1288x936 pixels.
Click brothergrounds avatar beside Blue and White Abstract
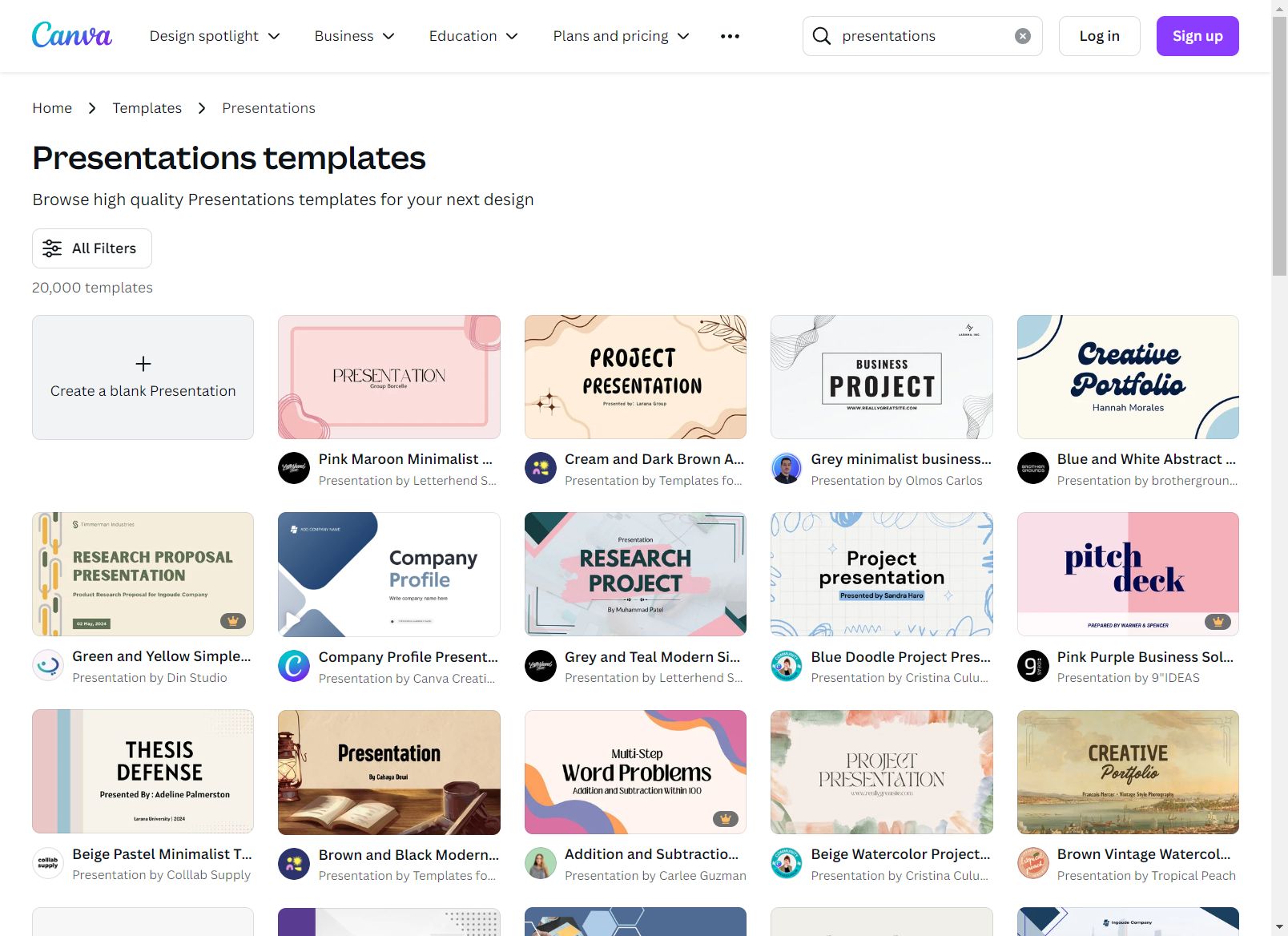click(x=1033, y=468)
